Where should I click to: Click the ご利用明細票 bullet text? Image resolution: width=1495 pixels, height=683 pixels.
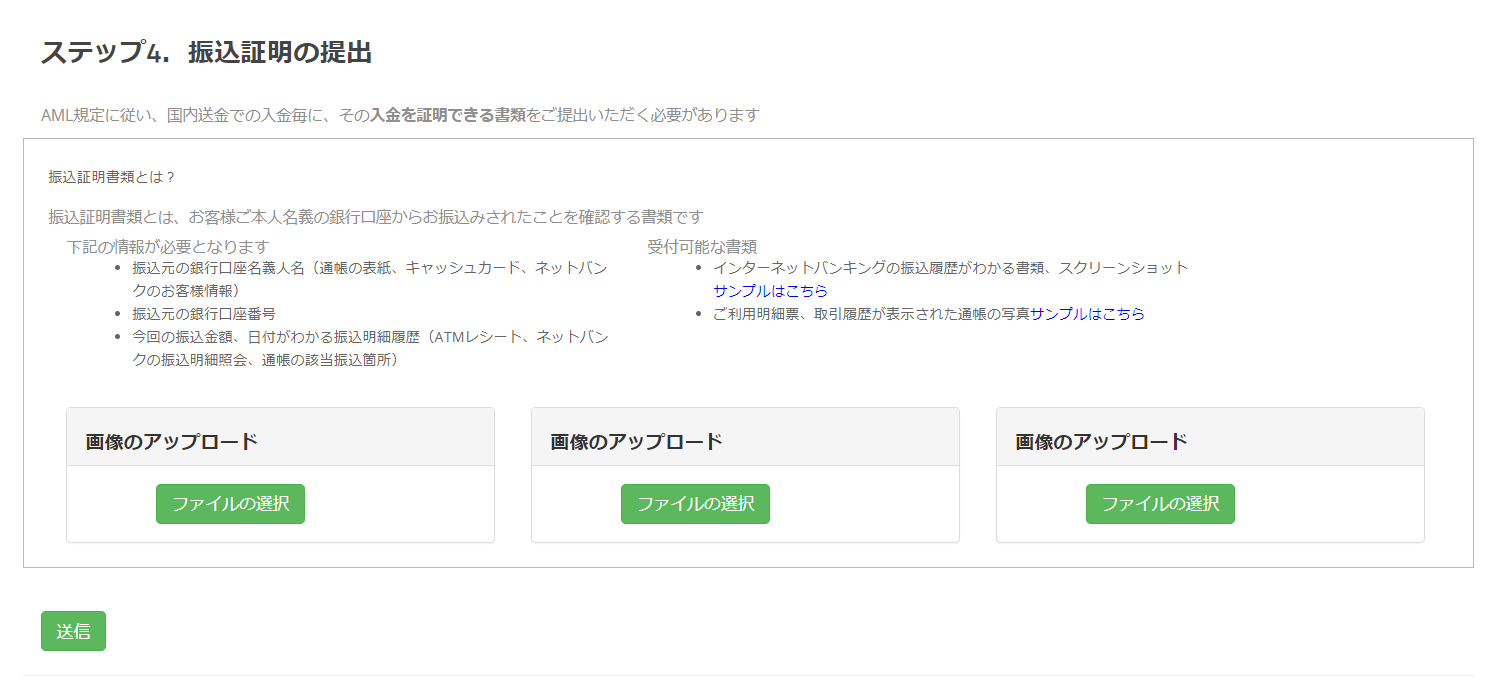(x=870, y=314)
